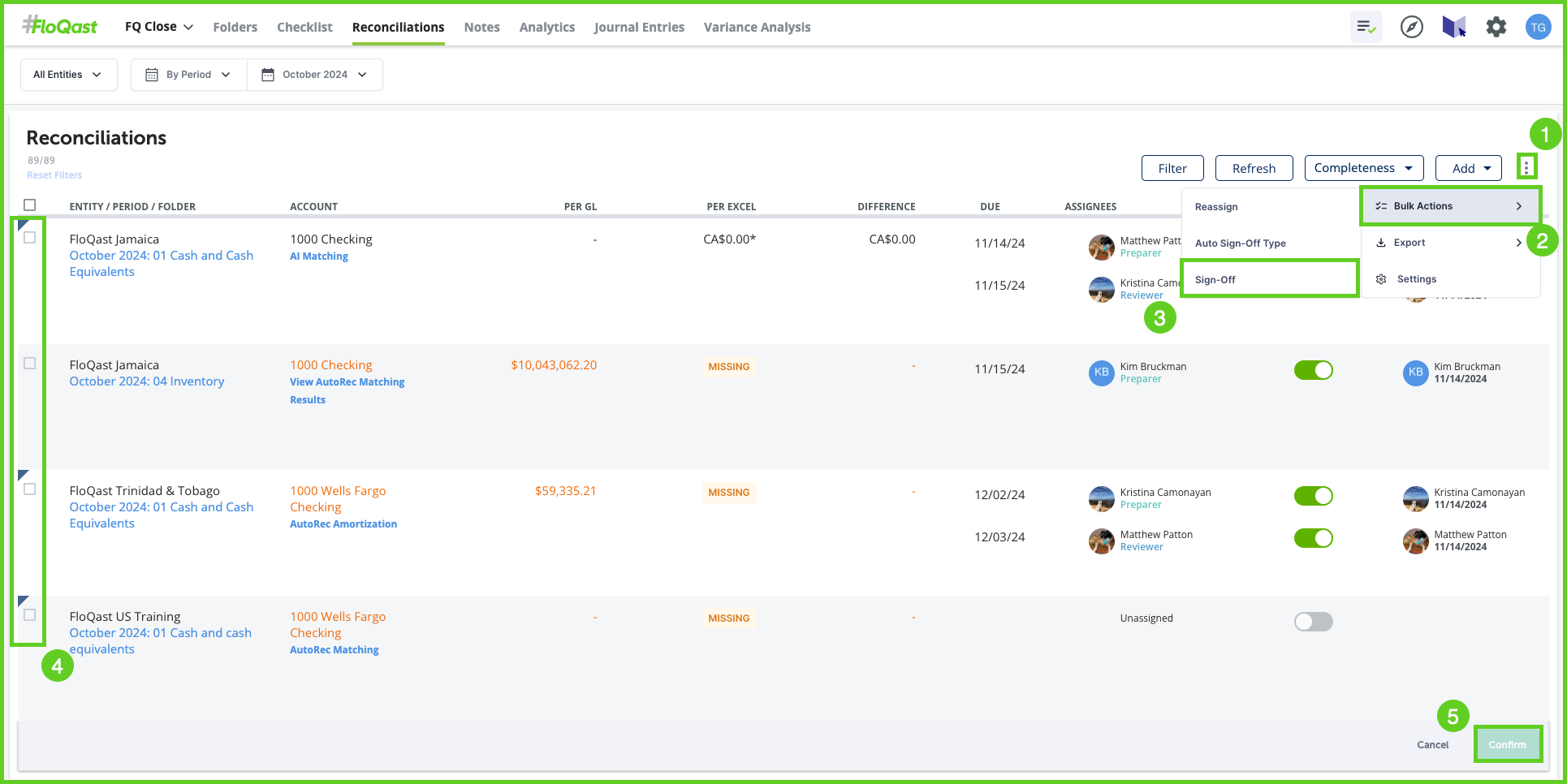Image resolution: width=1567 pixels, height=784 pixels.
Task: Click the DUE column header
Action: point(991,207)
